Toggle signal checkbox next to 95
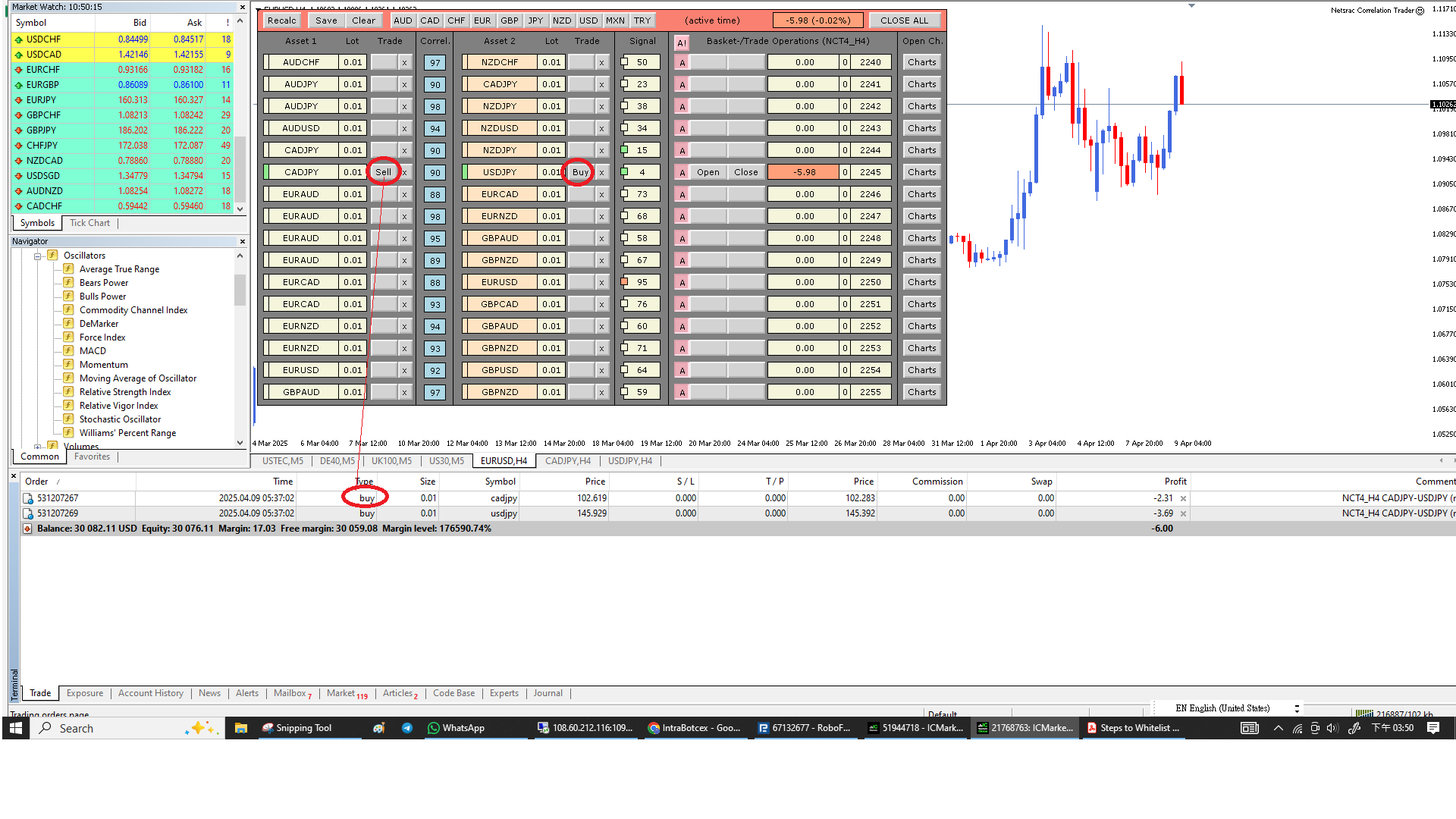This screenshot has width=1456, height=819. click(625, 282)
